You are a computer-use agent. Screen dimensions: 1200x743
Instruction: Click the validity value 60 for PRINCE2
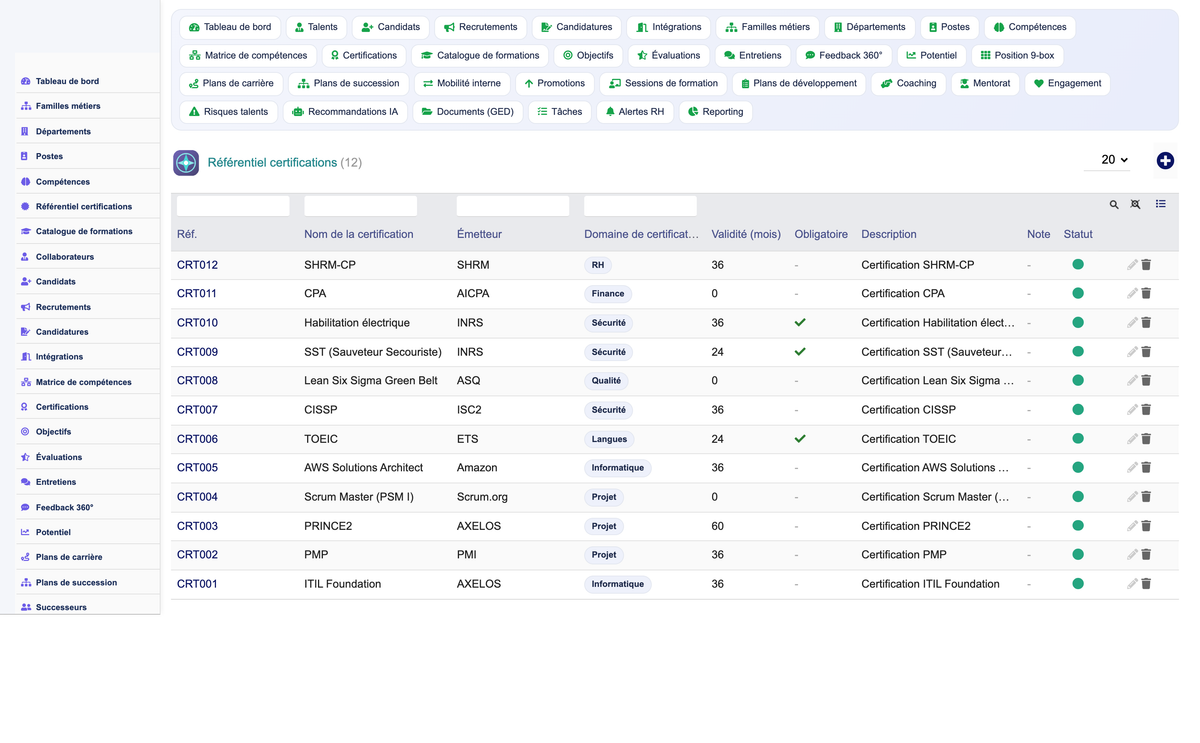coord(718,526)
